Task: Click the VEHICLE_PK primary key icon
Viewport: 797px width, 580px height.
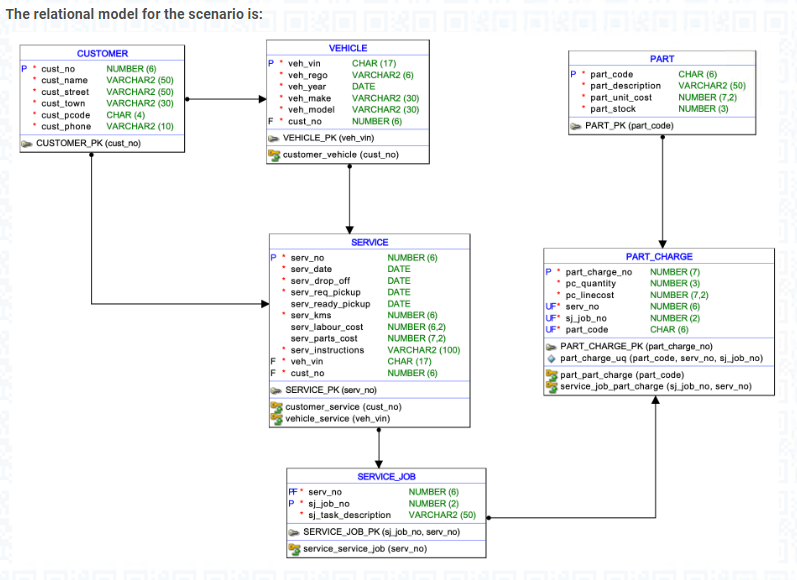Action: click(x=273, y=138)
